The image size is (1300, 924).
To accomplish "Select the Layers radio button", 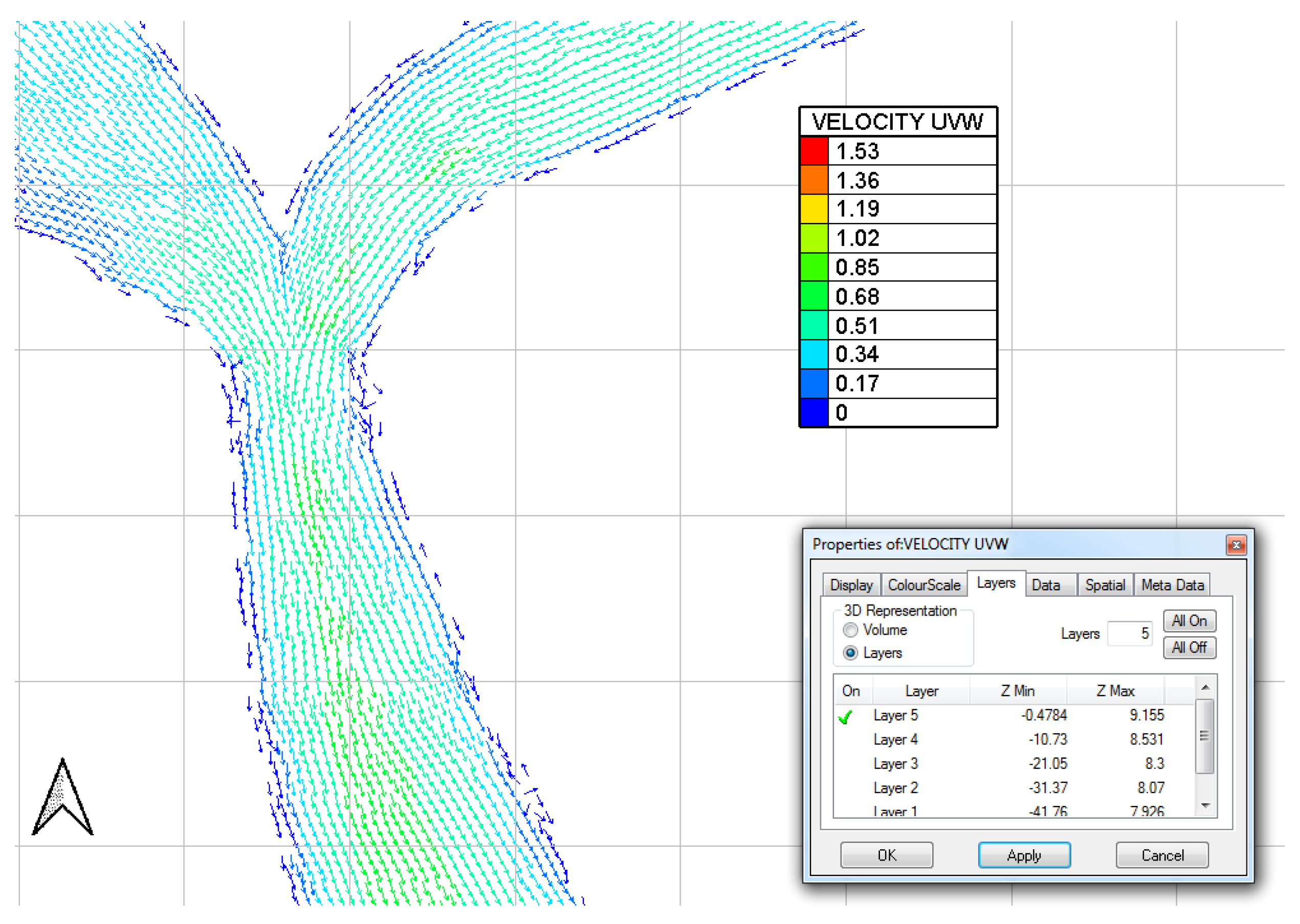I will tap(850, 653).
